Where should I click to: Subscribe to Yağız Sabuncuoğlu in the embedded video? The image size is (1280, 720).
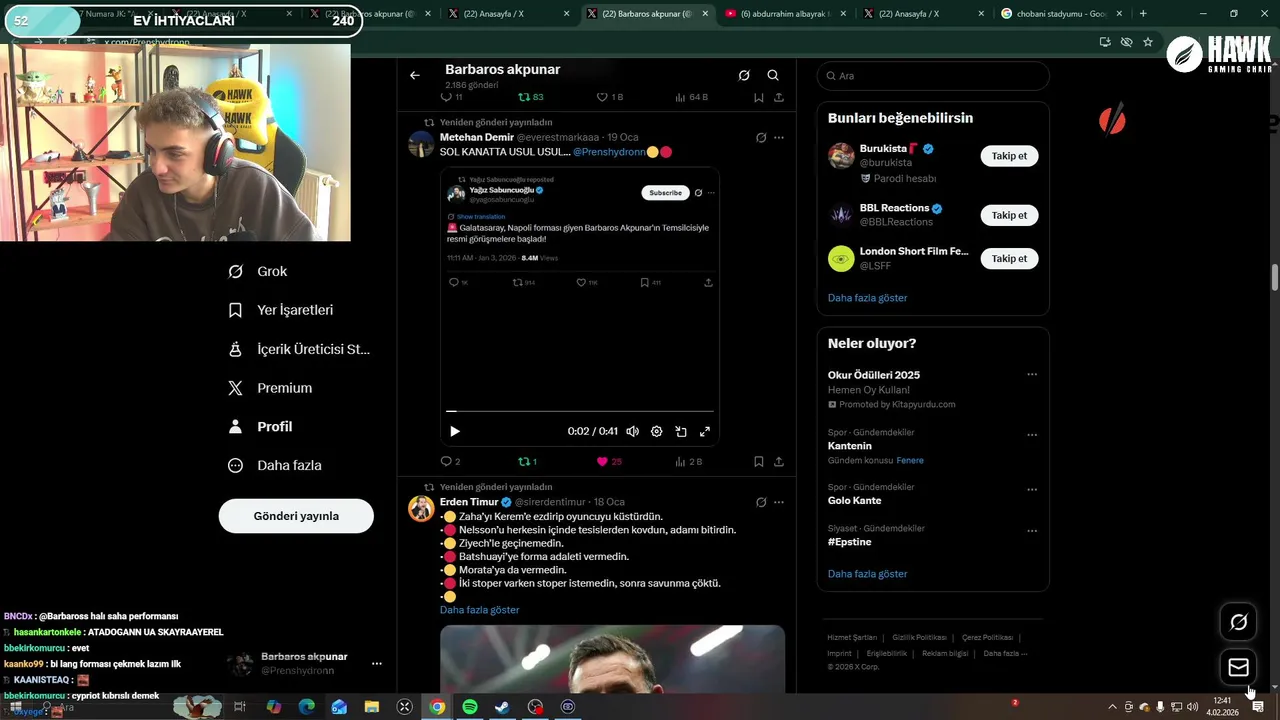665,192
